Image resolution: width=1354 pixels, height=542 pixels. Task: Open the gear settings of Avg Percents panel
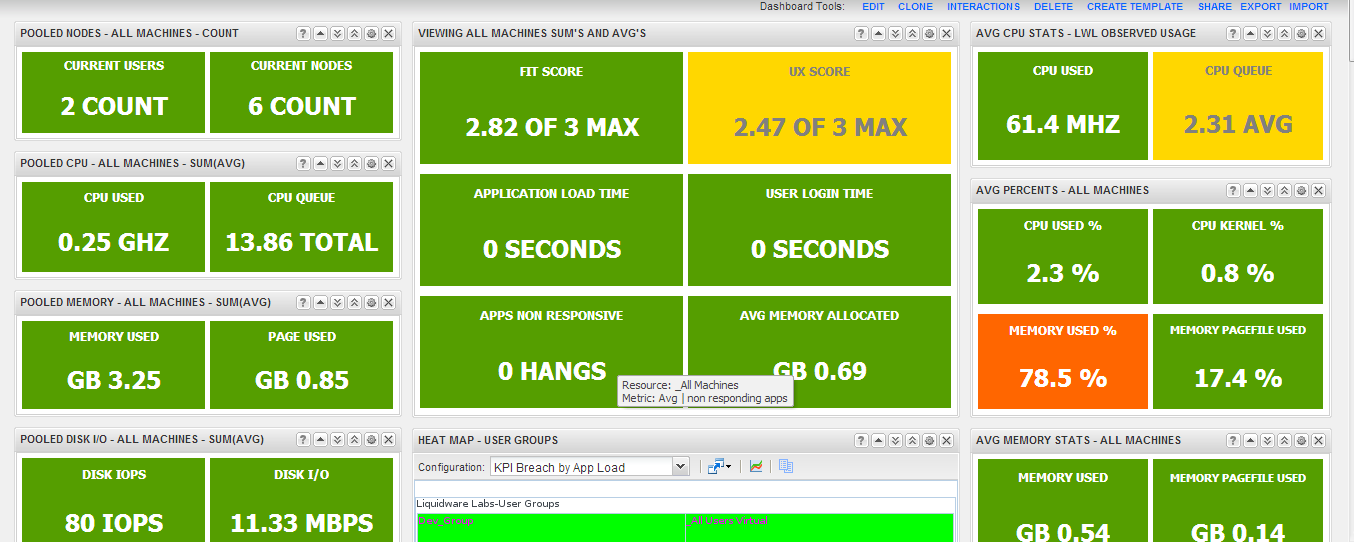[1302, 190]
